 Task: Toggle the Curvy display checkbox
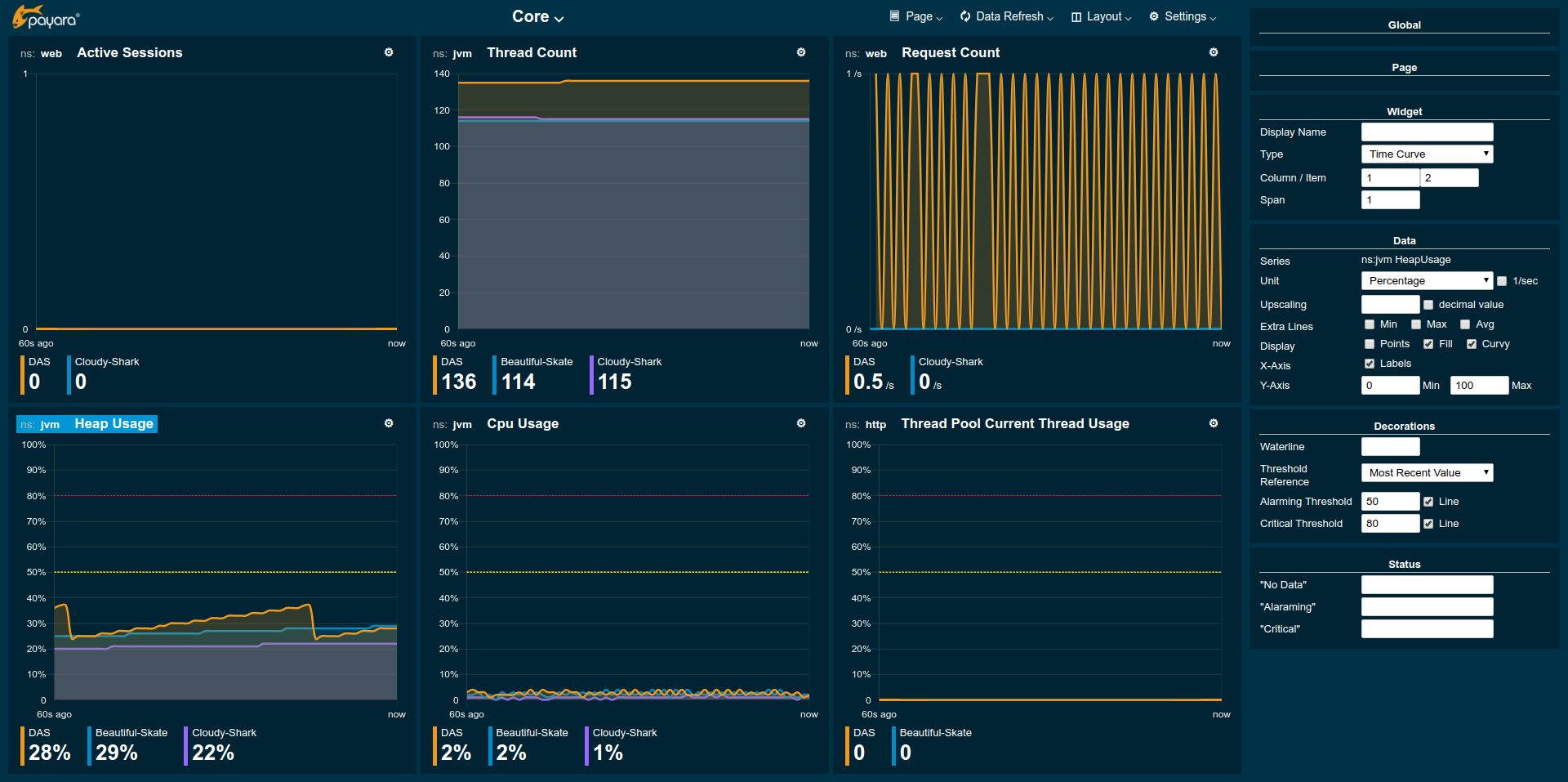(1472, 344)
